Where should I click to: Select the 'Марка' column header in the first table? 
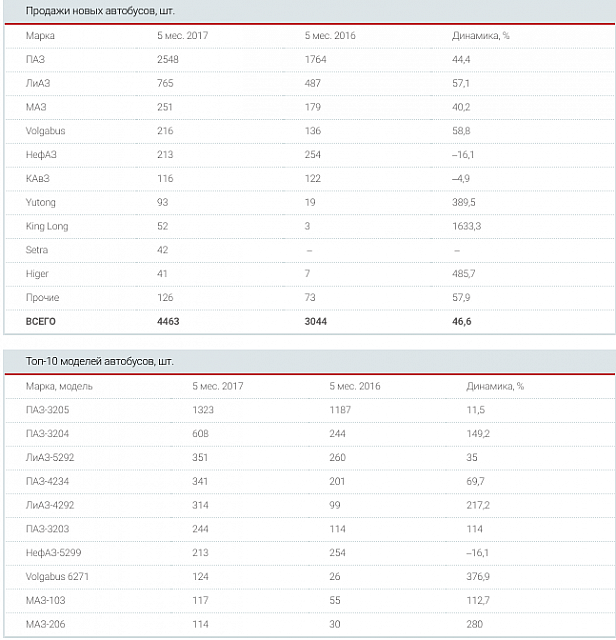coord(41,36)
